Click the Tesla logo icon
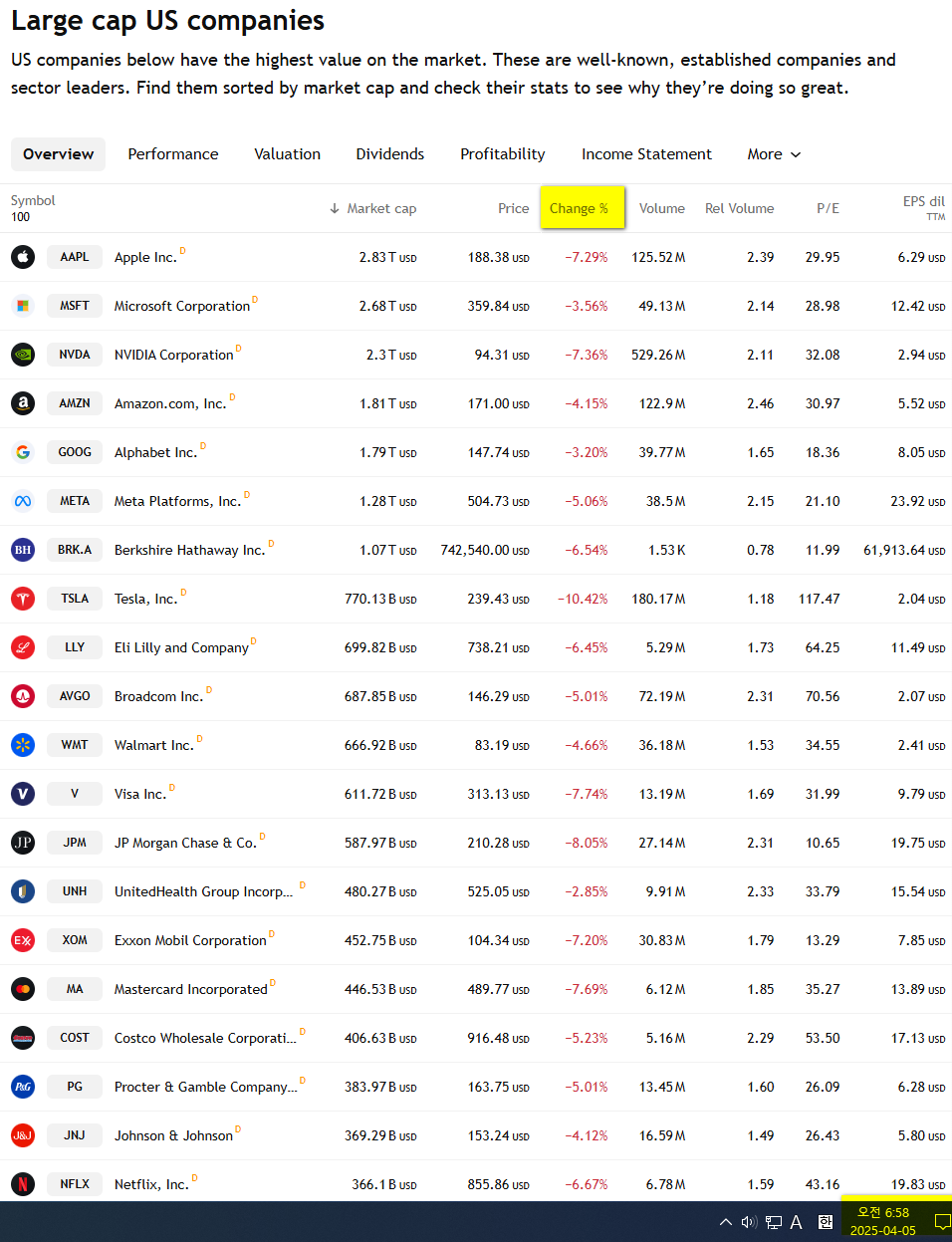952x1242 pixels. point(23,599)
